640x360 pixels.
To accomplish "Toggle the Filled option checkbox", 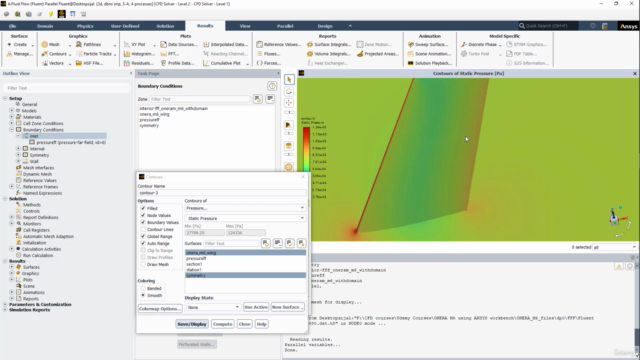I will click(x=143, y=208).
